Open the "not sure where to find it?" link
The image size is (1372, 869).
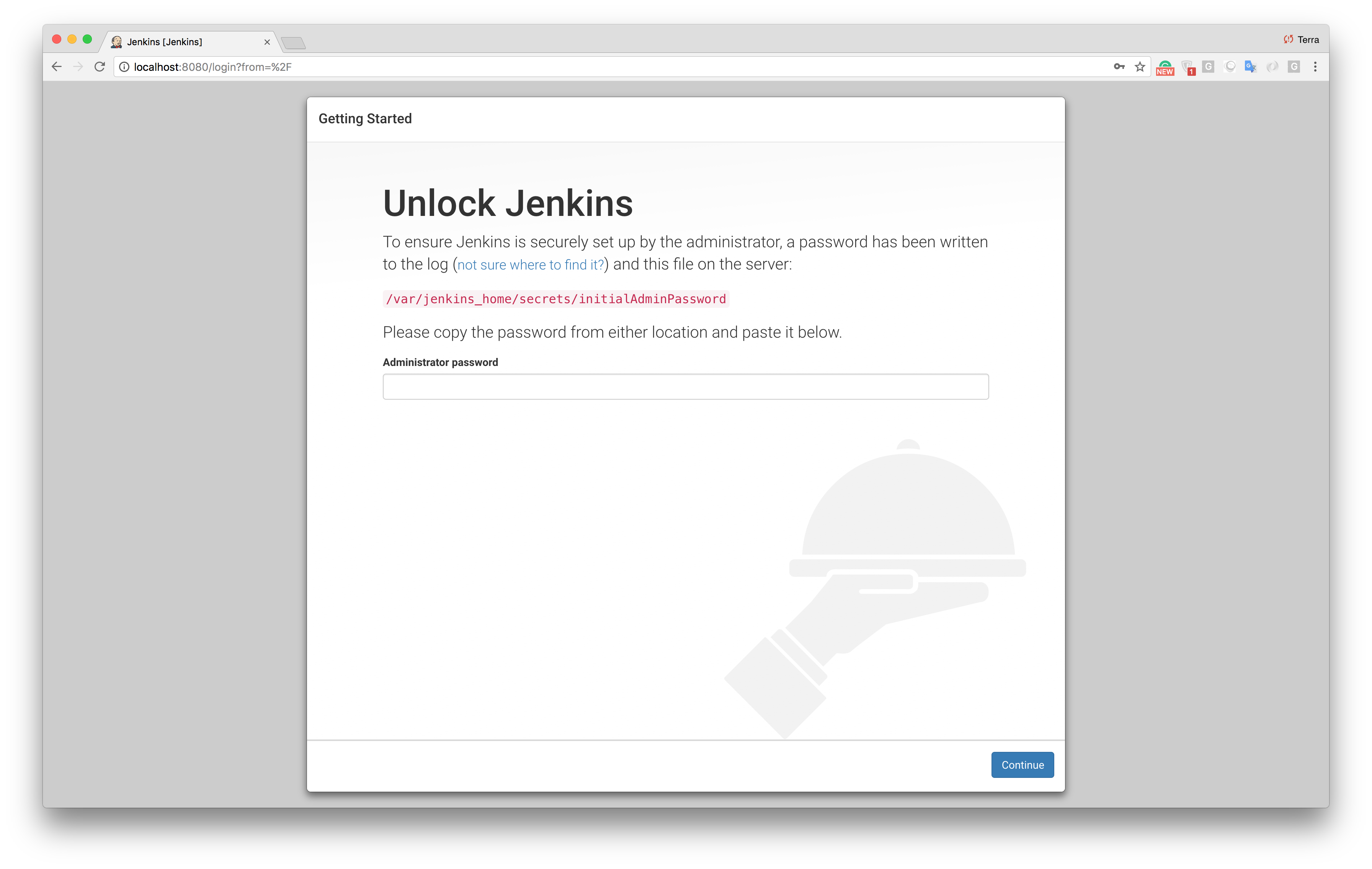530,265
